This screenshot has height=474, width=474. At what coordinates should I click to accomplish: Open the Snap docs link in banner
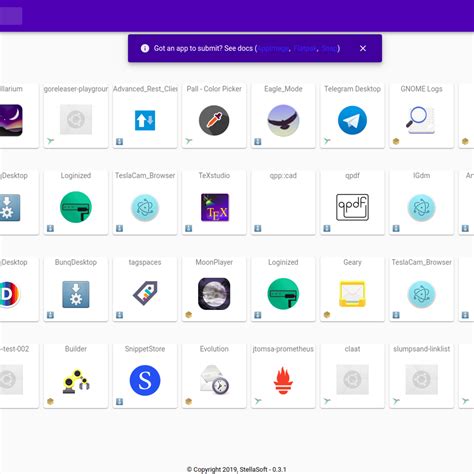pyautogui.click(x=329, y=48)
